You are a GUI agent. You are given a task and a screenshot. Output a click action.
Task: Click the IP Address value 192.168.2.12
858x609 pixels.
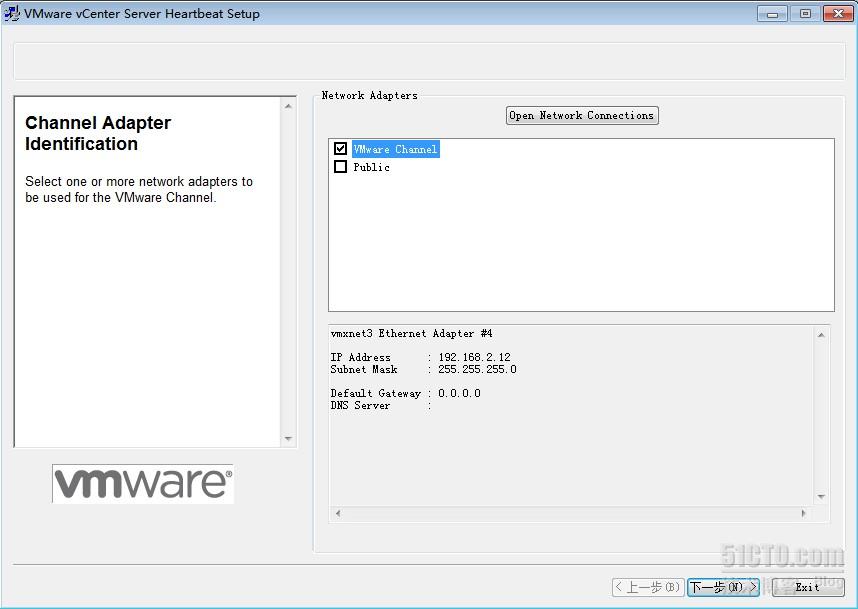point(474,357)
